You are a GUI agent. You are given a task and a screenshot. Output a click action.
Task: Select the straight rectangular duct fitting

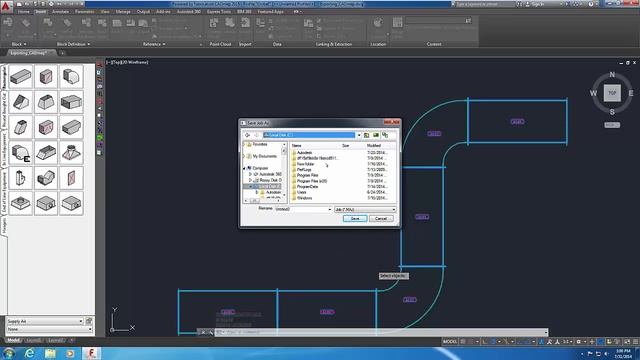coord(20,76)
